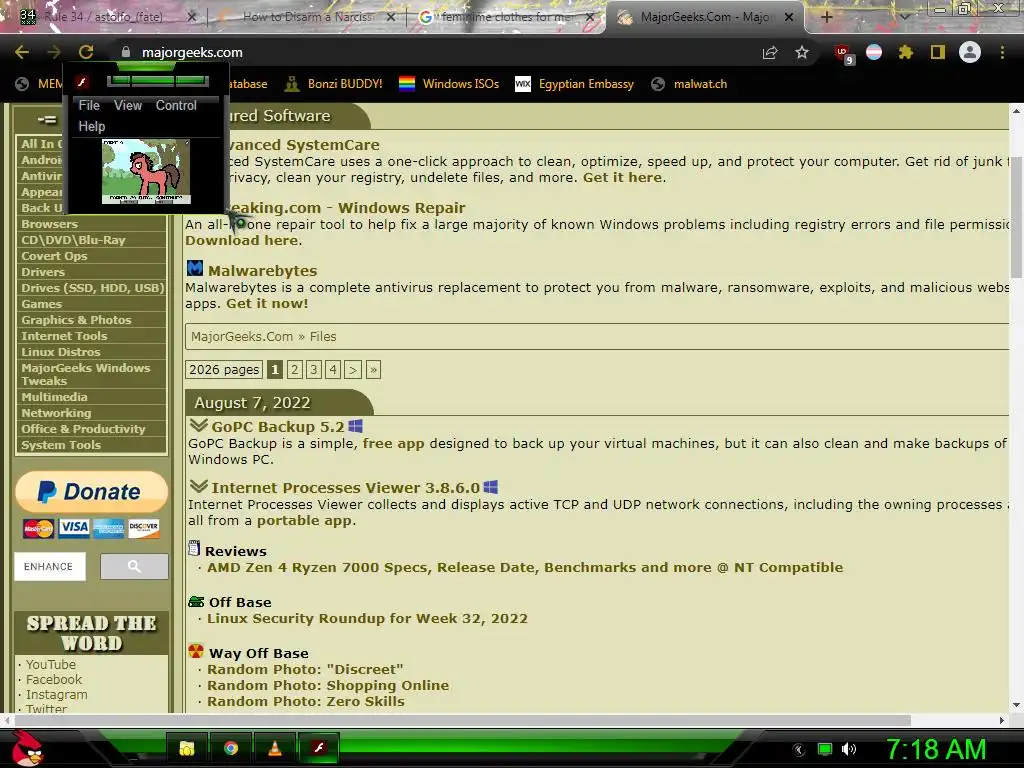Screen dimensions: 1024x768
Task: Open Chrome three-dot menu
Action: 1002,52
